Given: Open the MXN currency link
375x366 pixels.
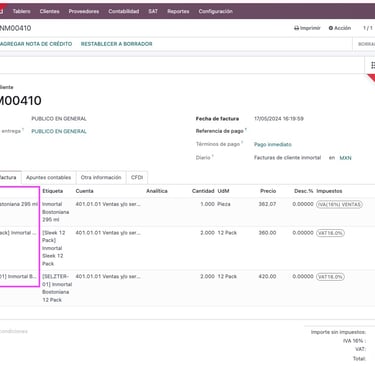Looking at the screenshot, I should [345, 158].
